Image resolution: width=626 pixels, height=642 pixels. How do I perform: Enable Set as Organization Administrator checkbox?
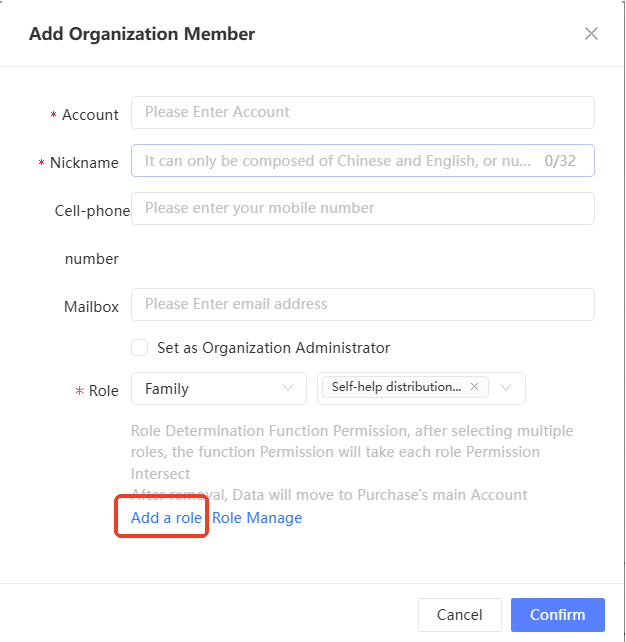[x=140, y=348]
